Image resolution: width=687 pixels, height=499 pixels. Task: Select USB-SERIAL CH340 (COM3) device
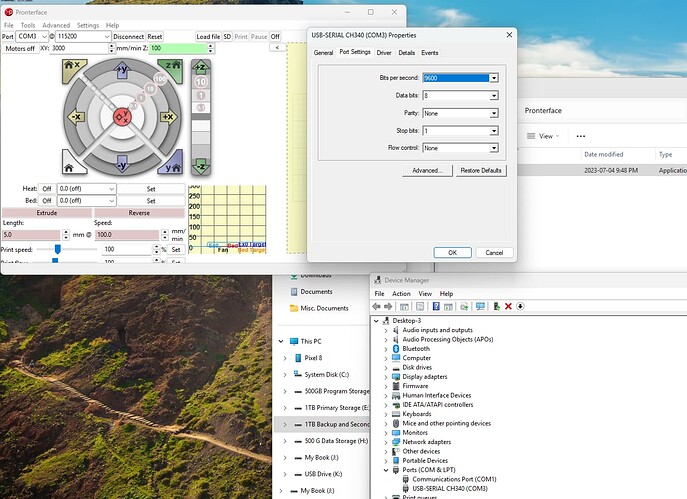click(450, 488)
